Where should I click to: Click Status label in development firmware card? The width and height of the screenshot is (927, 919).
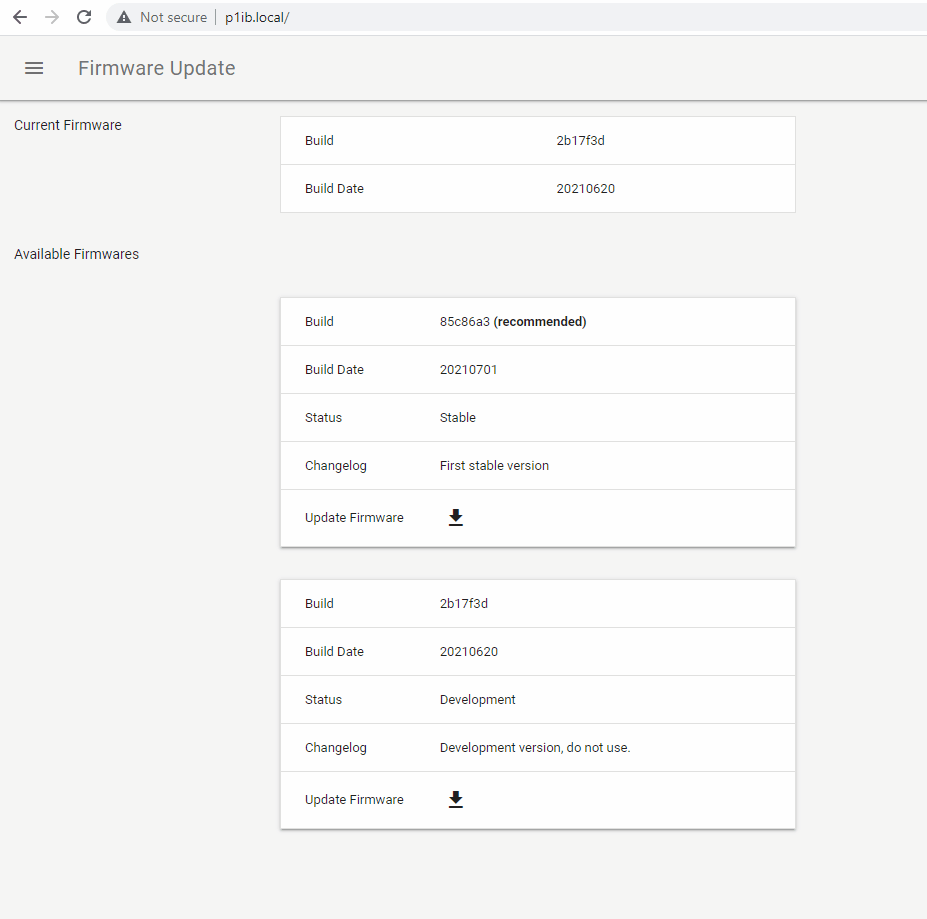pos(323,700)
